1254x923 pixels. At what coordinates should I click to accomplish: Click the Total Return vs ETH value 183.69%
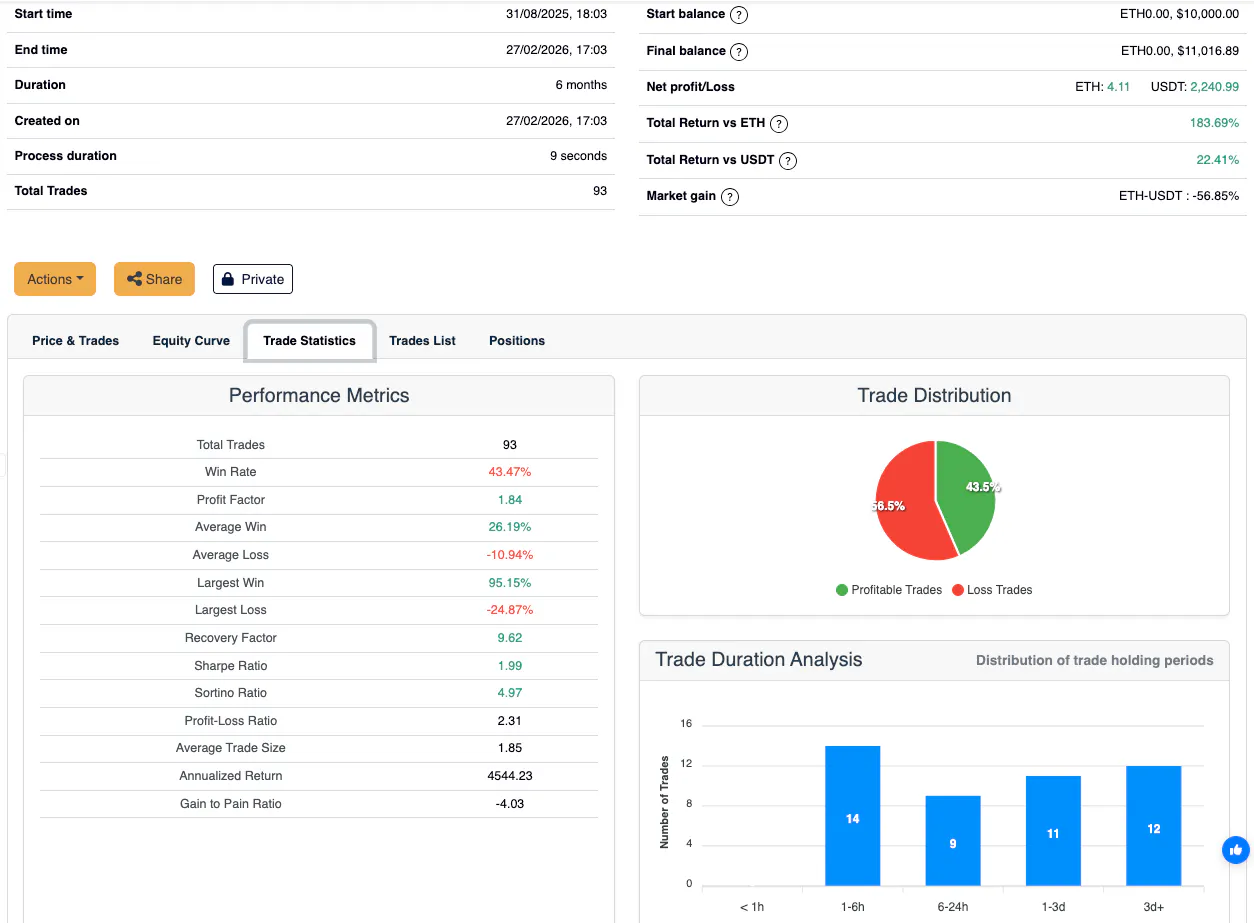(1214, 123)
